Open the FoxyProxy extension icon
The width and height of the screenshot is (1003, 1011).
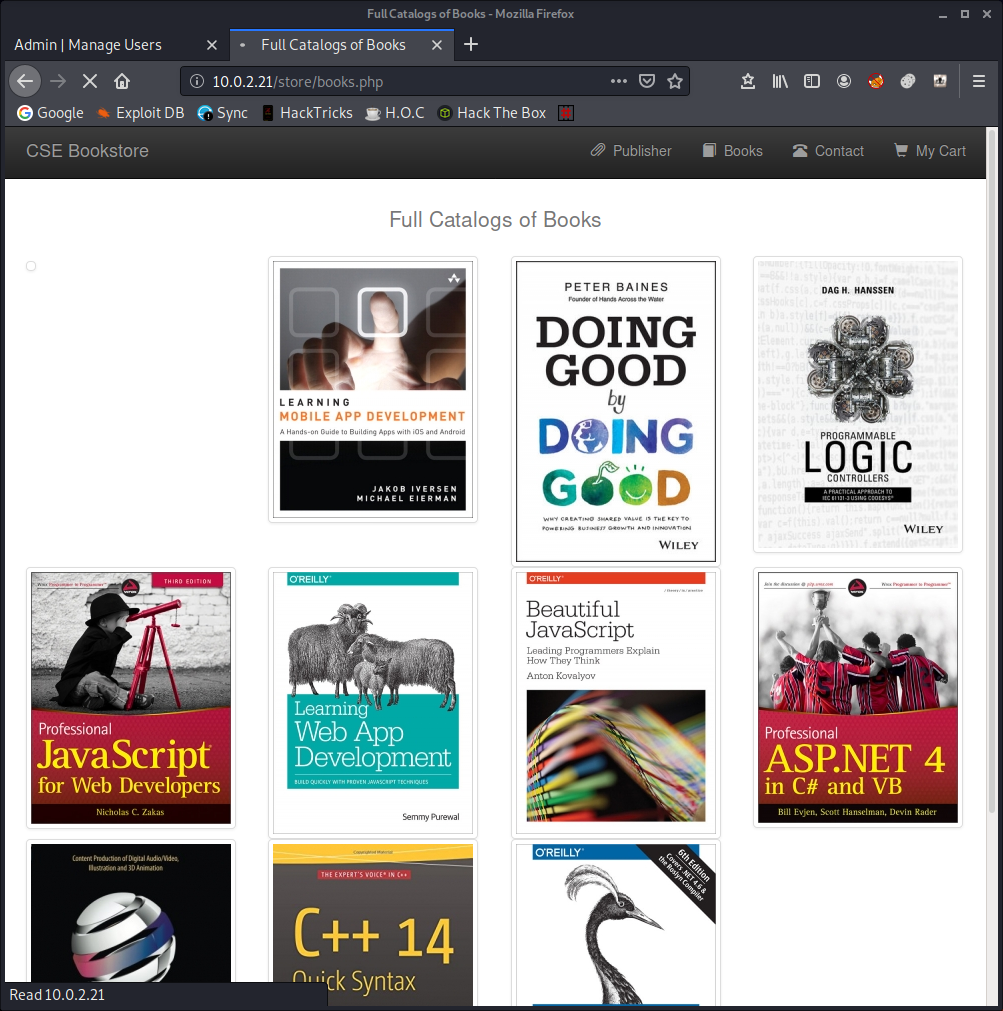(x=876, y=81)
